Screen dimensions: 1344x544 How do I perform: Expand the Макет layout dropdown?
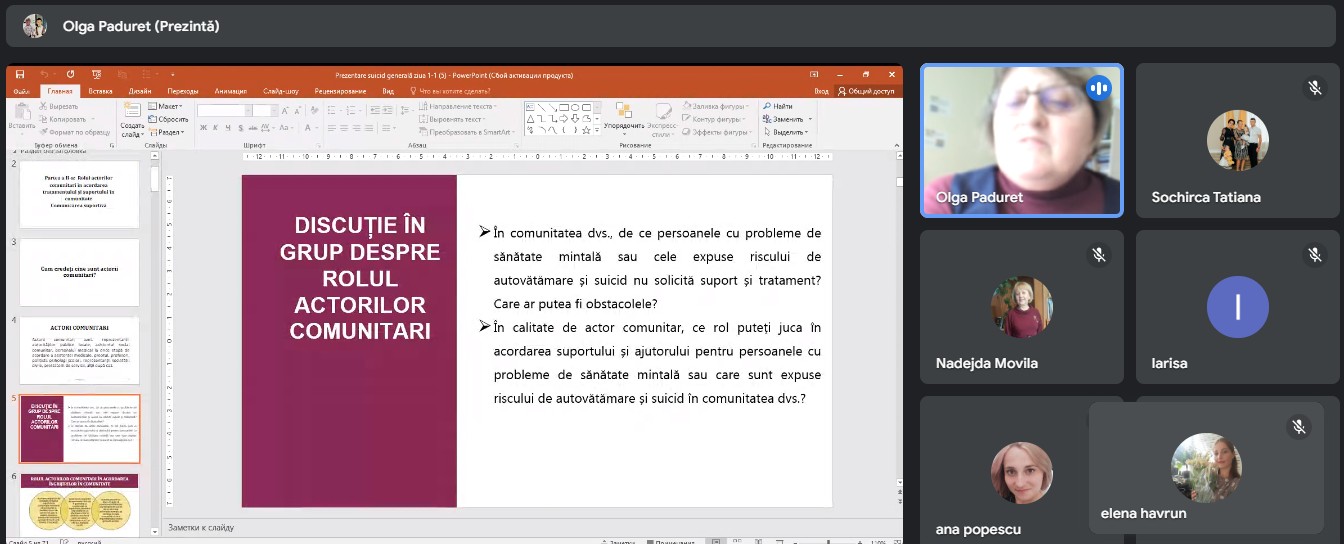167,106
